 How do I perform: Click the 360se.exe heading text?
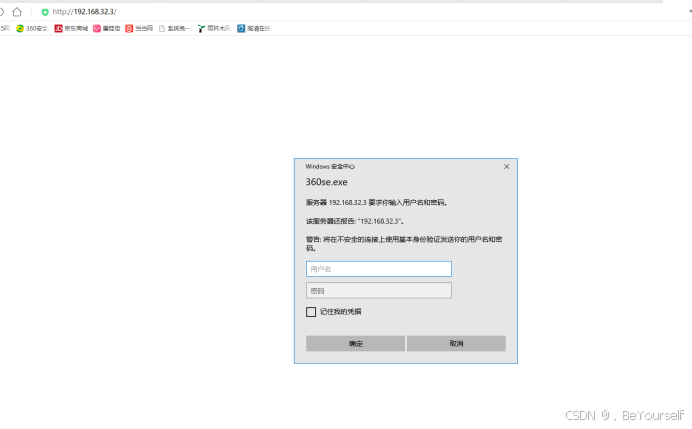coord(327,182)
